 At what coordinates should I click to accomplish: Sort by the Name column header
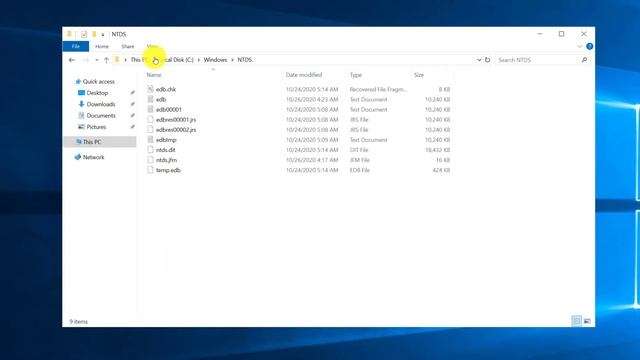click(154, 75)
